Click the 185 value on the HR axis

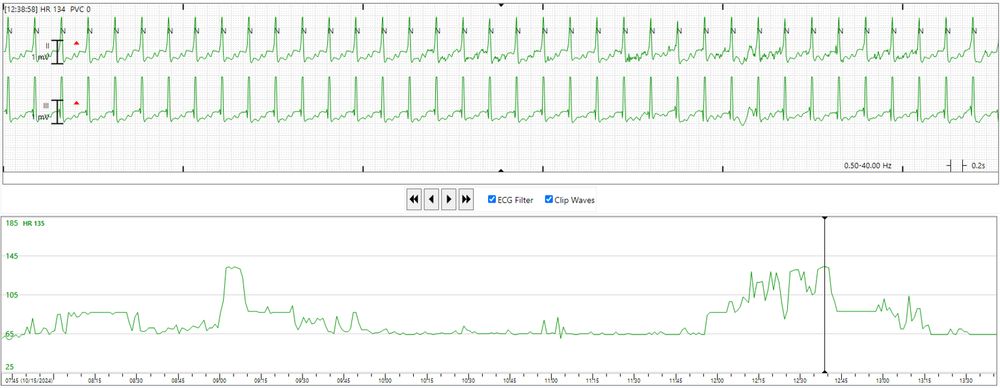click(x=11, y=223)
